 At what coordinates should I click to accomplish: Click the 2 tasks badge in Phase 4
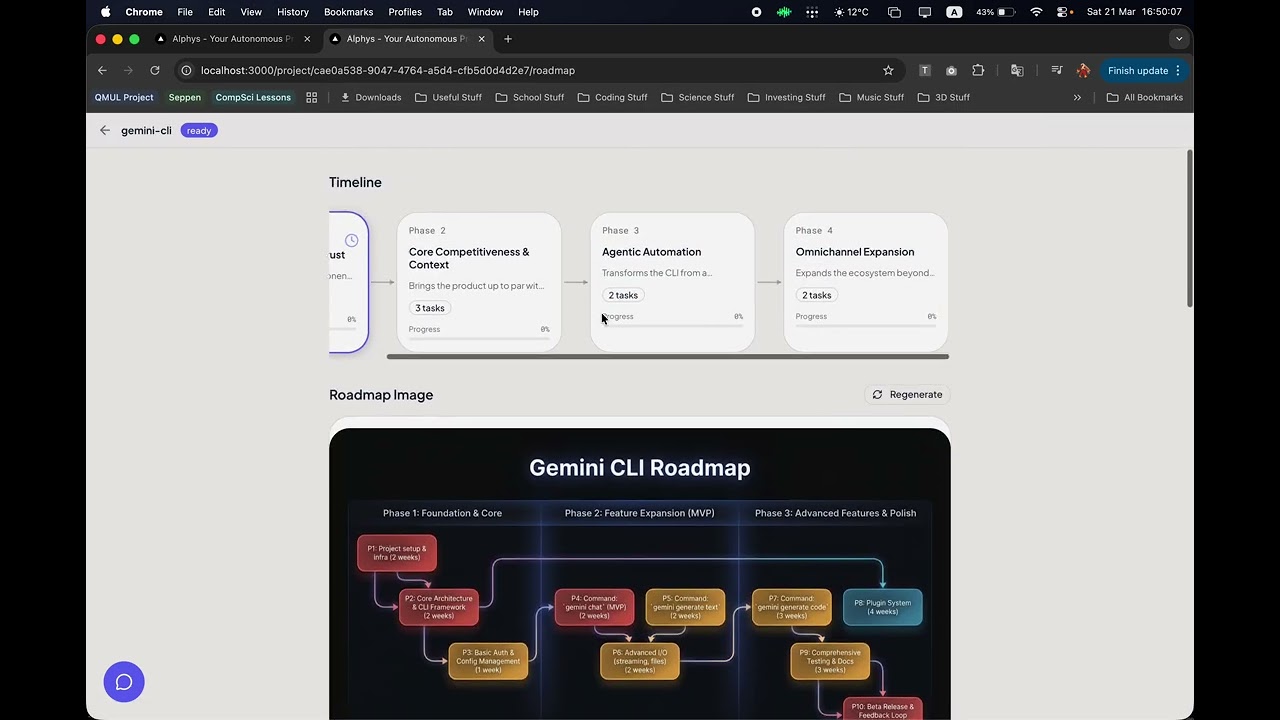[817, 295]
